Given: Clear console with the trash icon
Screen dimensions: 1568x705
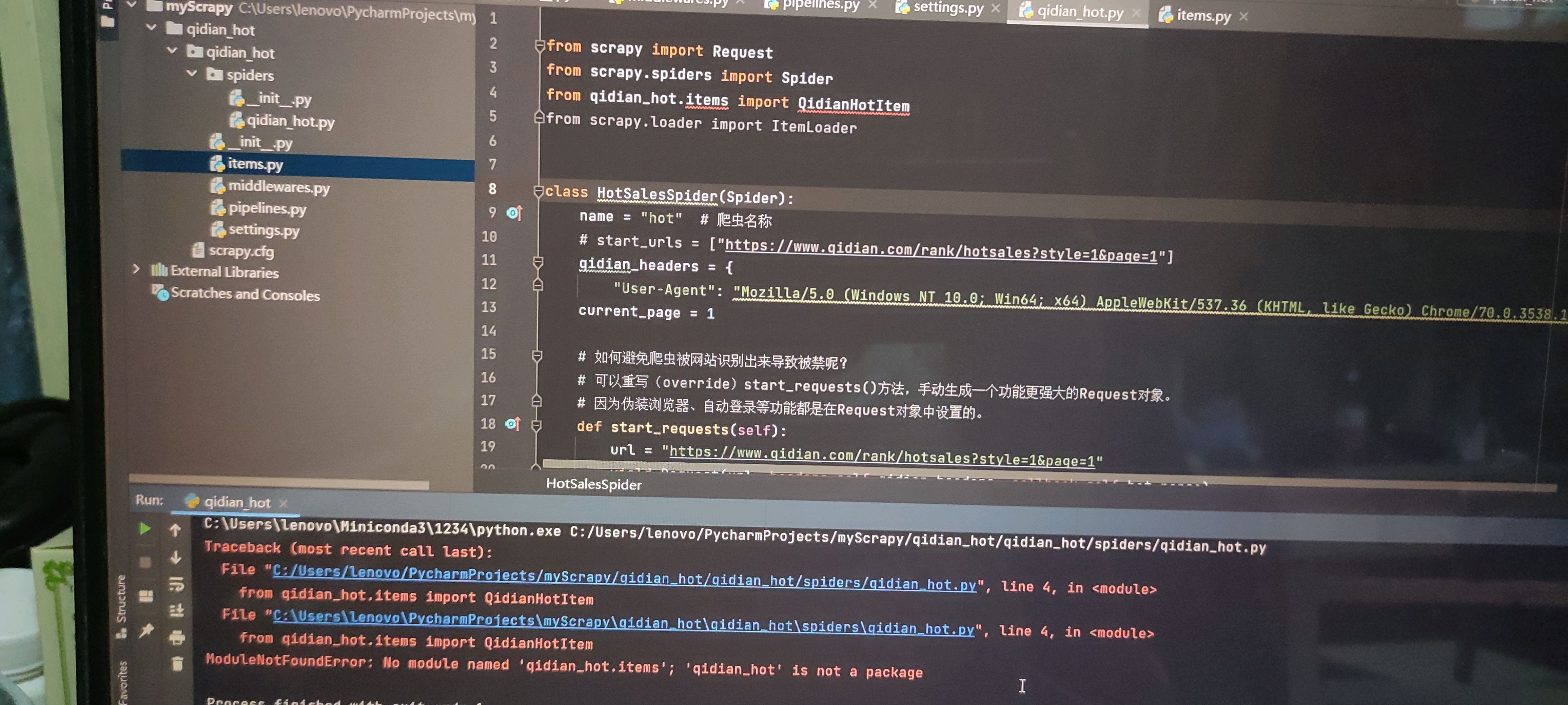Looking at the screenshot, I should tap(177, 663).
